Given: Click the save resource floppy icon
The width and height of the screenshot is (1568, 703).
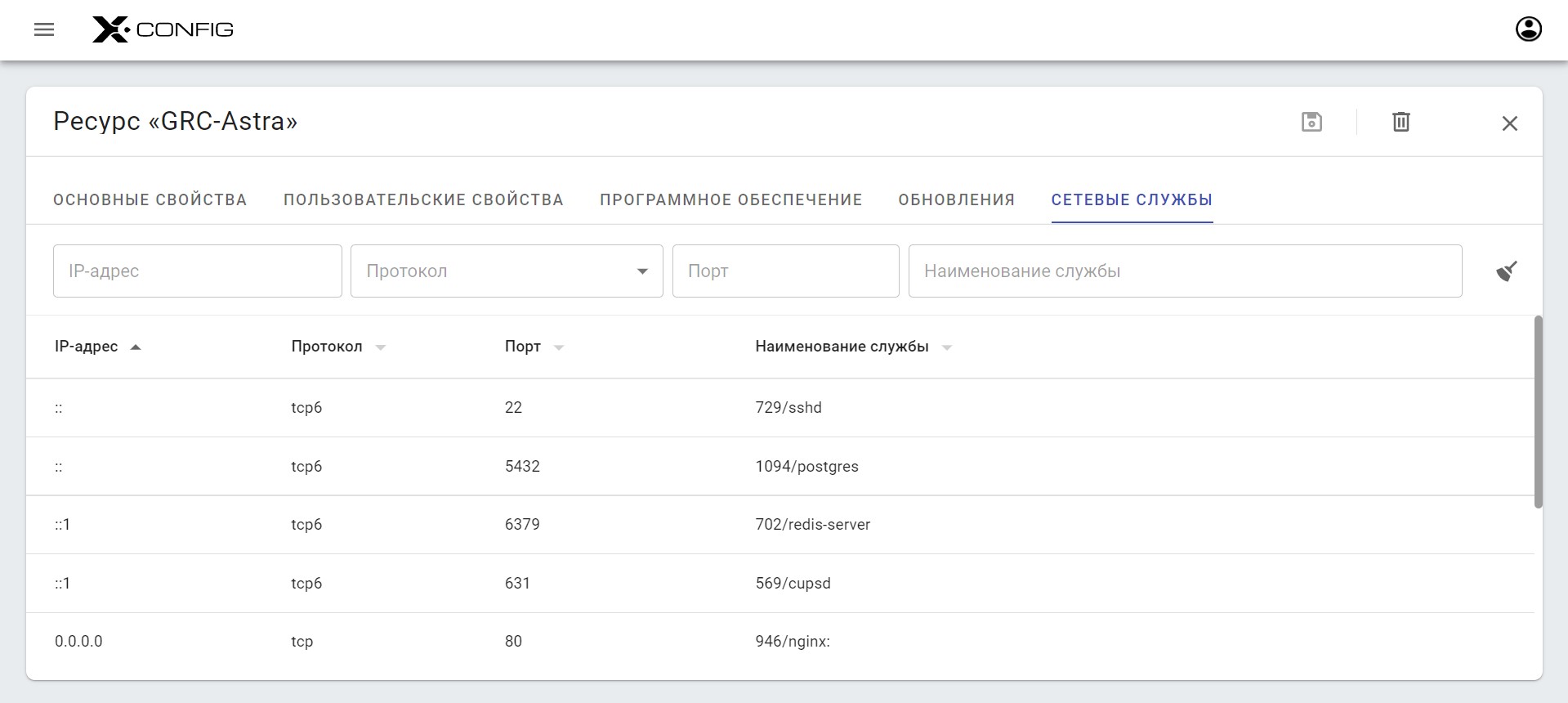Looking at the screenshot, I should tap(1311, 122).
